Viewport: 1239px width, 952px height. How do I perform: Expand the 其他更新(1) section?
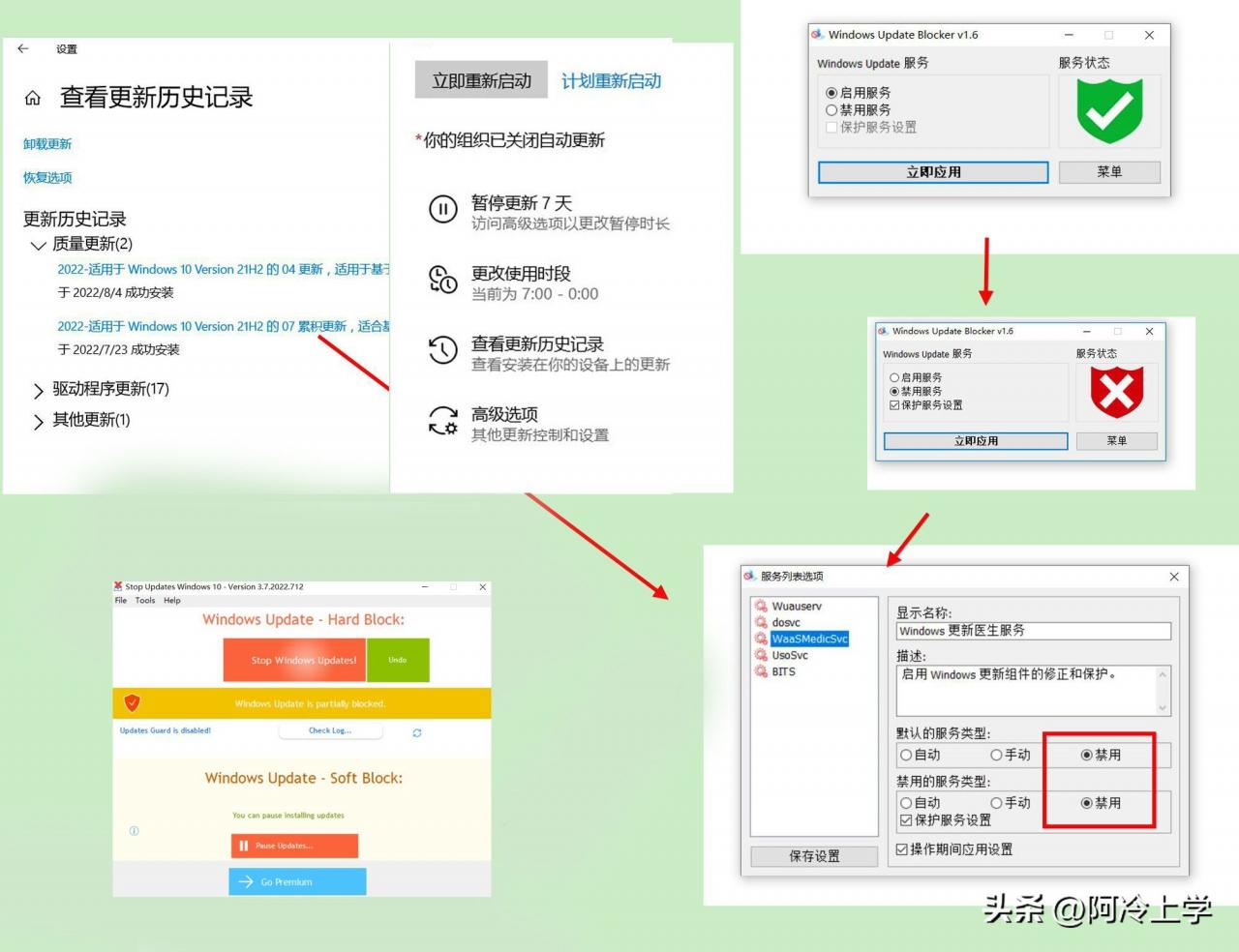pos(39,421)
